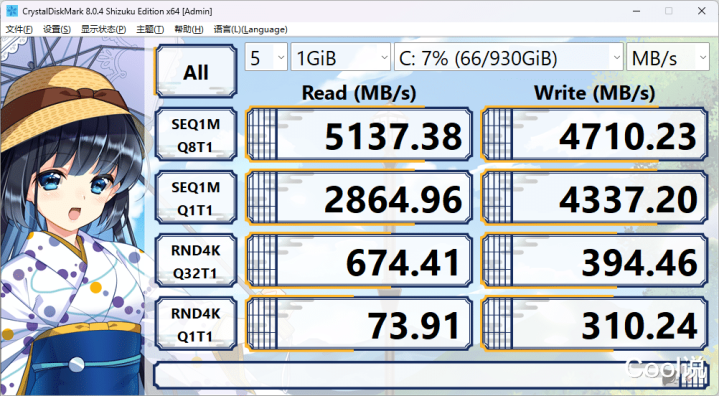Open the 帮助(H) menu
The height and width of the screenshot is (396, 719).
click(x=188, y=29)
